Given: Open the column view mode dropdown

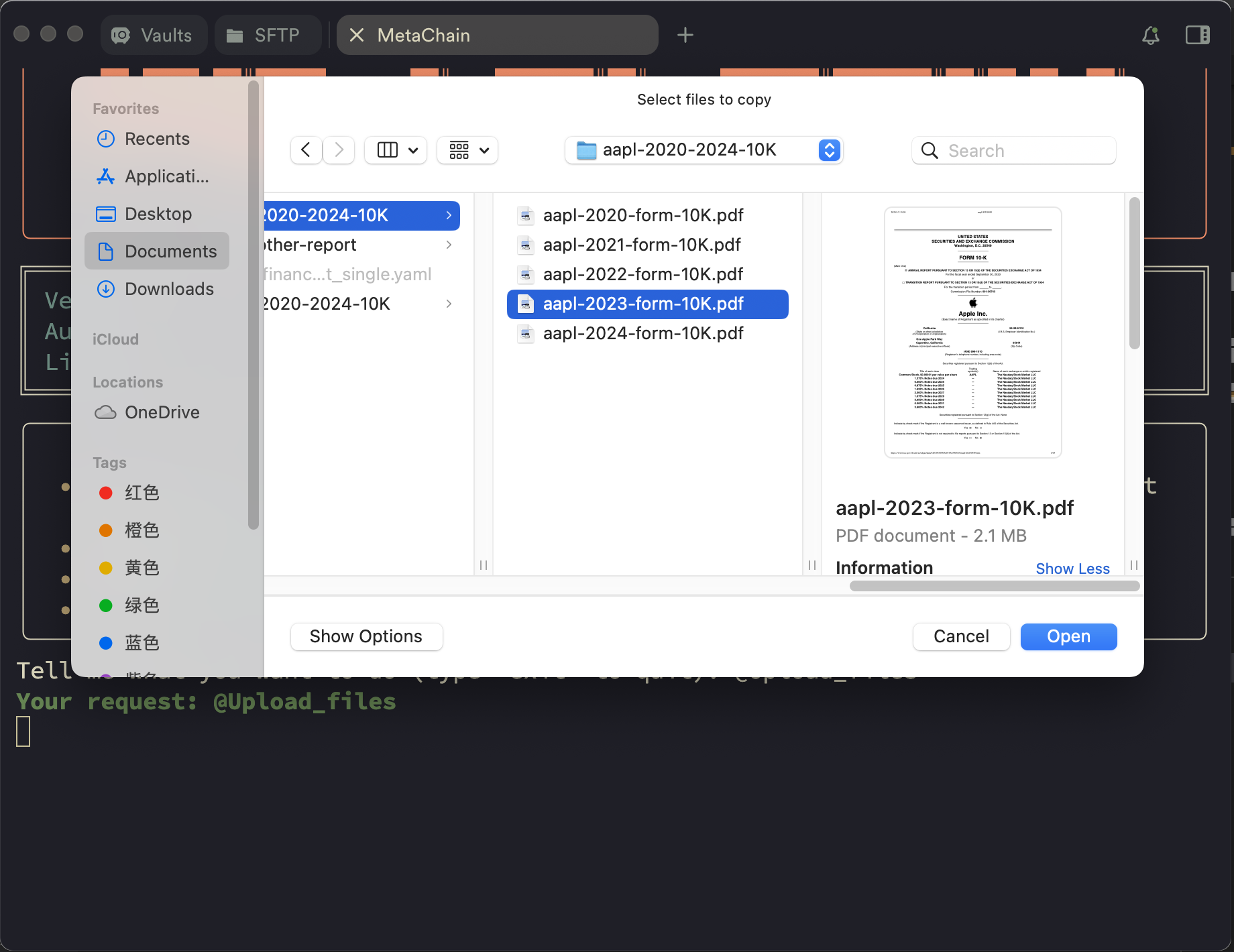Looking at the screenshot, I should (x=396, y=150).
